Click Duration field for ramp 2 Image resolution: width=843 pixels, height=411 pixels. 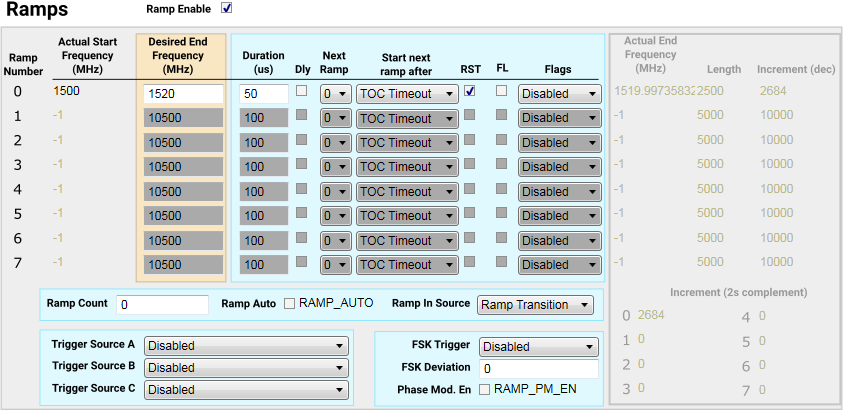coord(264,143)
